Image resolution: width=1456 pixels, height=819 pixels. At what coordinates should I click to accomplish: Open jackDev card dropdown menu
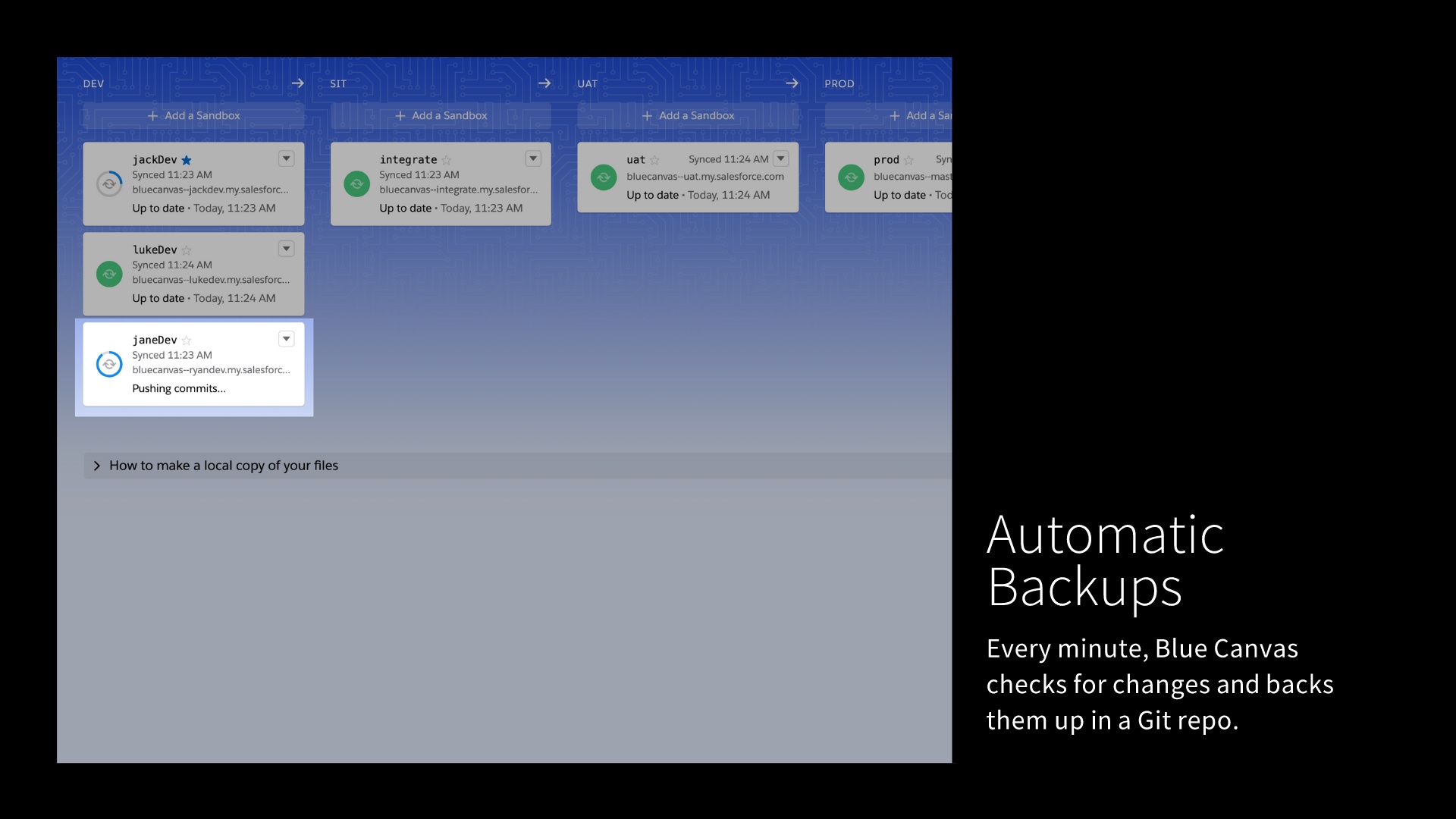(286, 158)
